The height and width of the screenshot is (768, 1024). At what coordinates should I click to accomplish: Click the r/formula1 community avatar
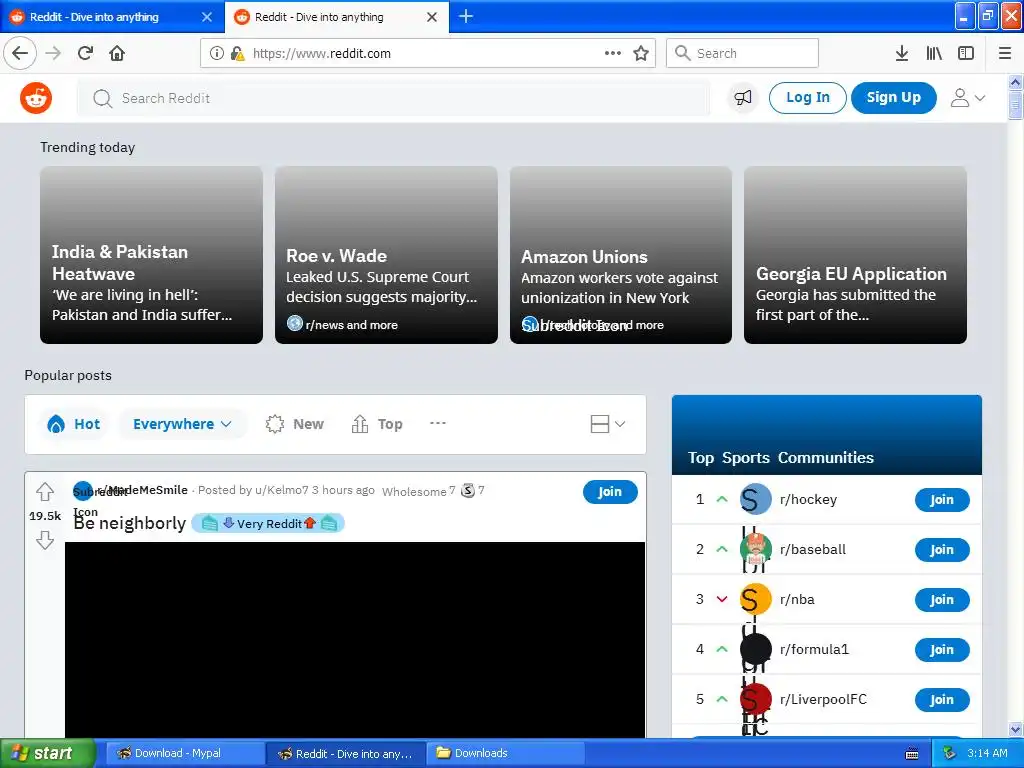click(x=756, y=649)
